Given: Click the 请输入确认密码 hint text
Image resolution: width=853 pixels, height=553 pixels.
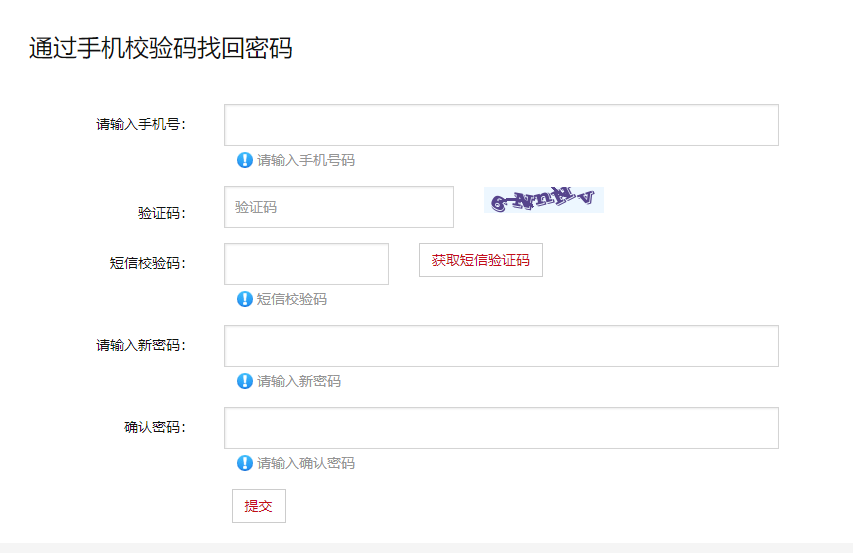Looking at the screenshot, I should (306, 463).
